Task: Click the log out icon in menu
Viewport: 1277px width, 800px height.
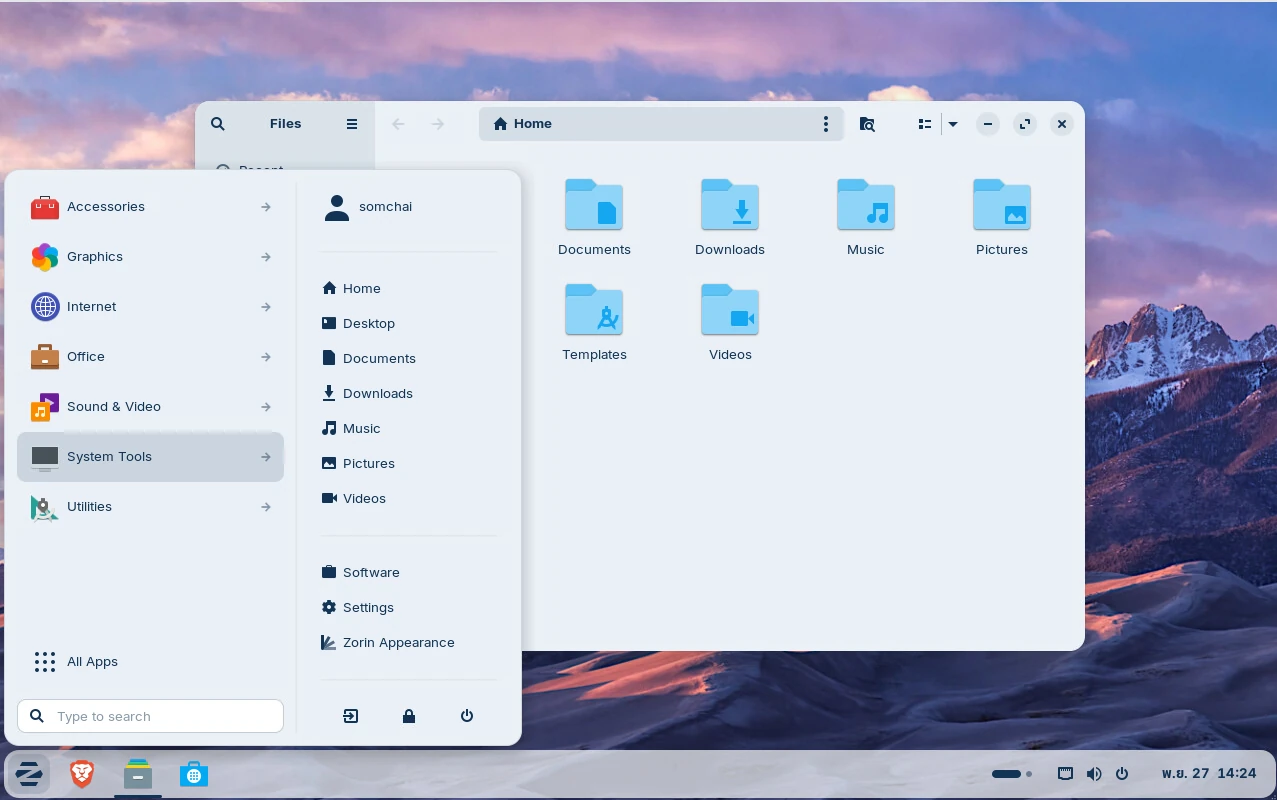Action: 350,716
